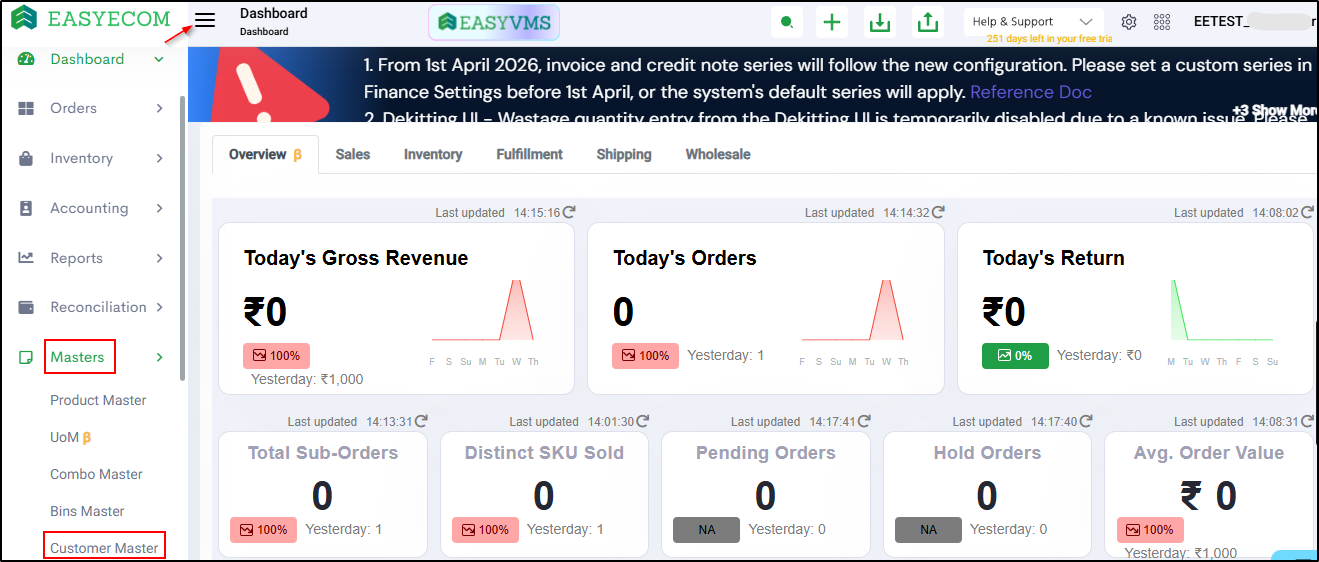Refresh the Today's Orders card
Image resolution: width=1319 pixels, height=562 pixels.
coord(938,212)
